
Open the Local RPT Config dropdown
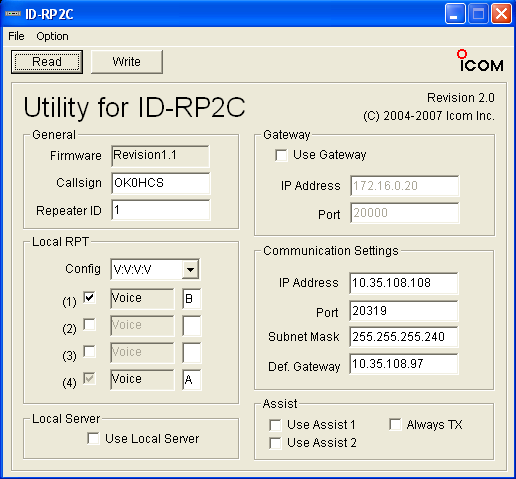click(190, 269)
